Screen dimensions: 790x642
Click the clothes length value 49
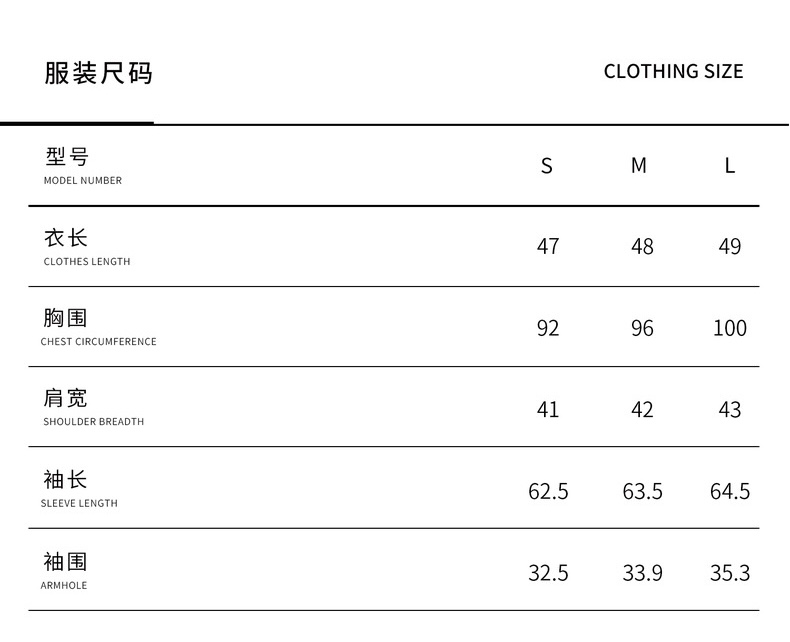730,247
